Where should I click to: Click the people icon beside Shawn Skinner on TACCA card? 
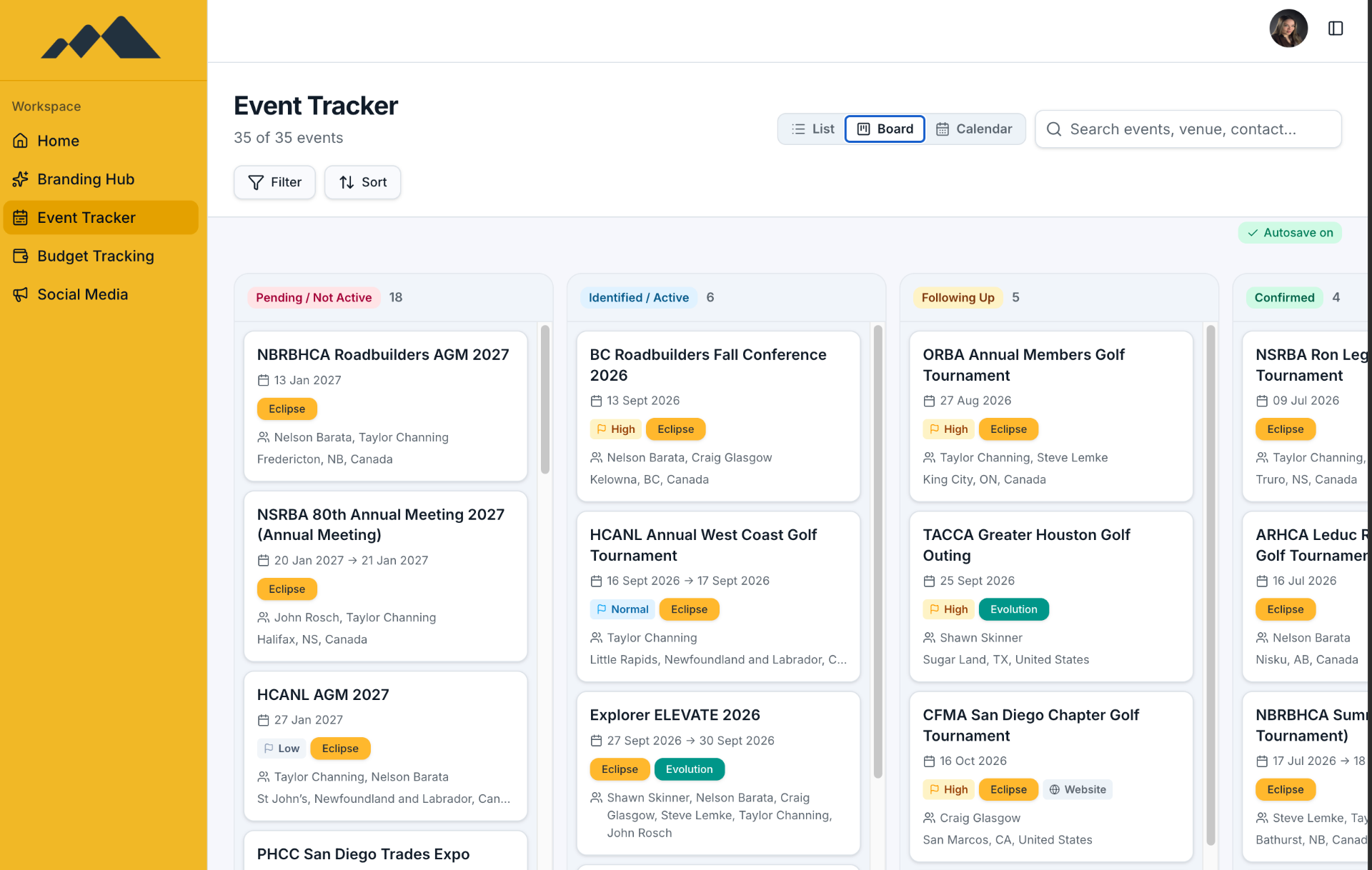pos(929,637)
